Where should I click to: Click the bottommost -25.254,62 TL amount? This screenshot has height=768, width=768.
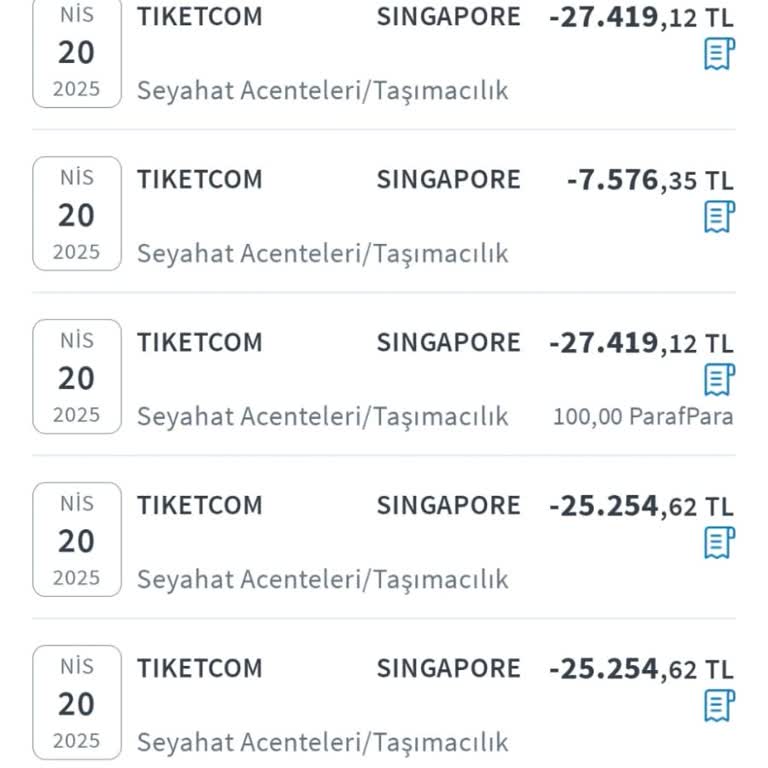click(x=641, y=669)
